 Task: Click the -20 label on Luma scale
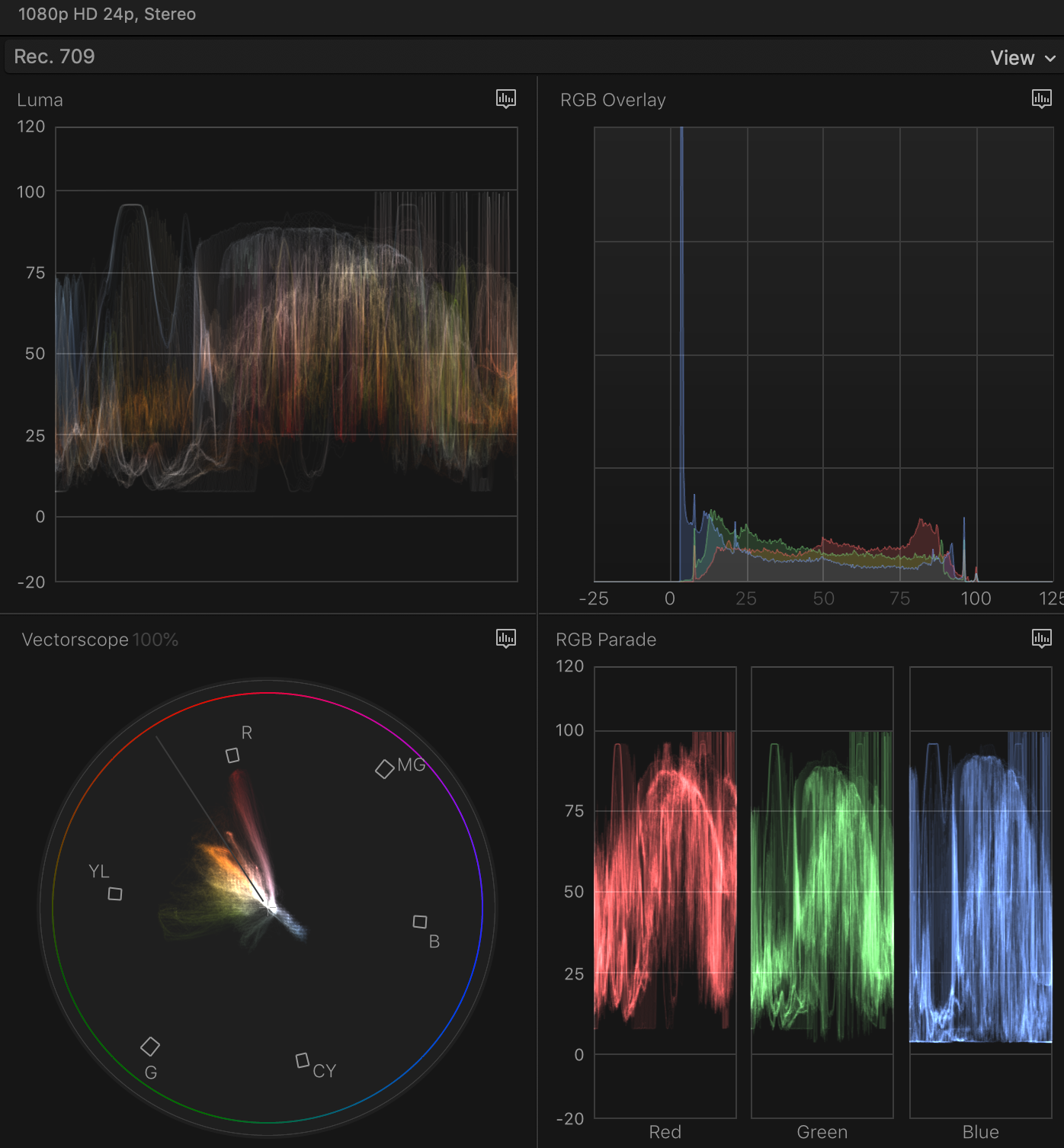point(31,582)
